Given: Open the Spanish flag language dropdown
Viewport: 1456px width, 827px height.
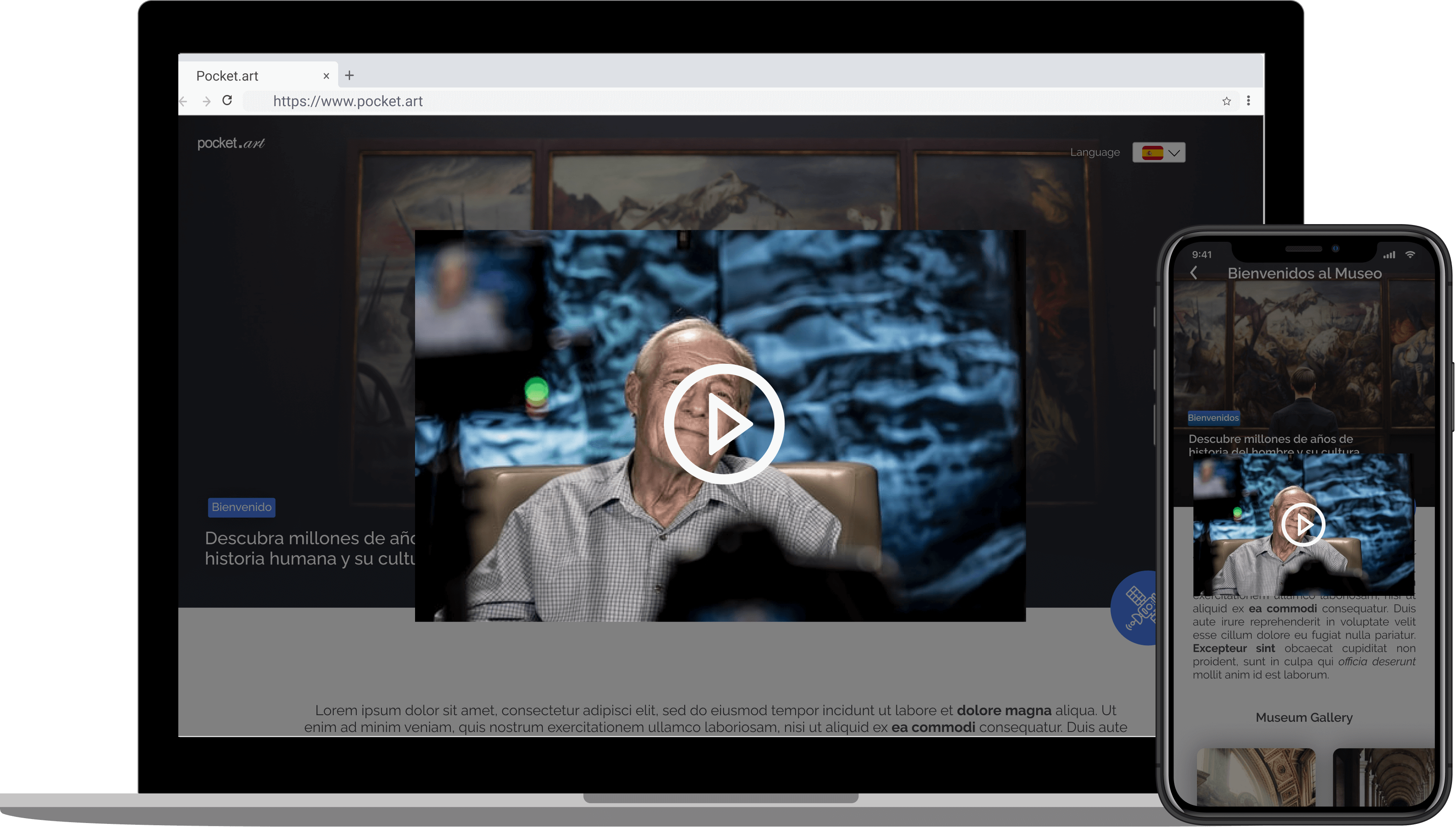Looking at the screenshot, I should coord(1159,152).
